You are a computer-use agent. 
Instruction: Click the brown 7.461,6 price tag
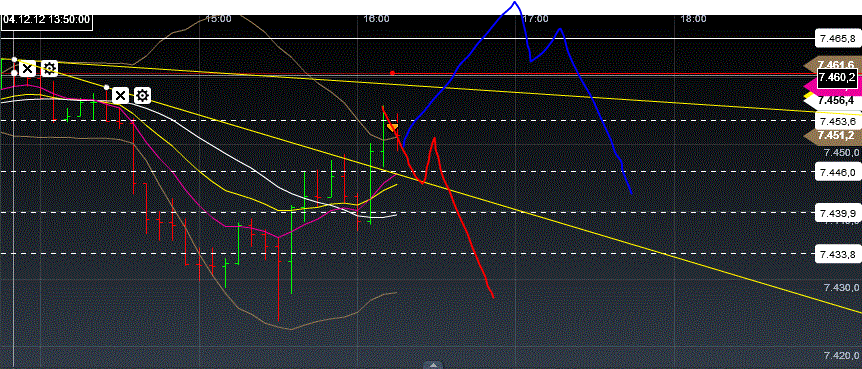coord(835,64)
